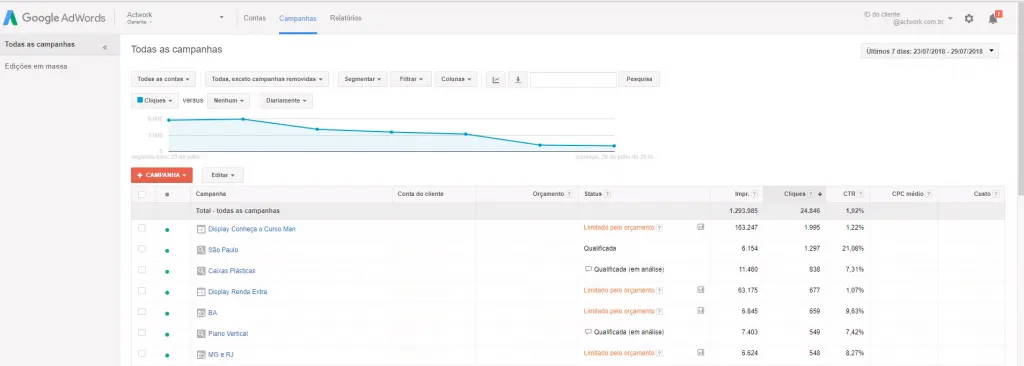Click the speech bubble icon in Caixas Plásticas status

point(588,269)
